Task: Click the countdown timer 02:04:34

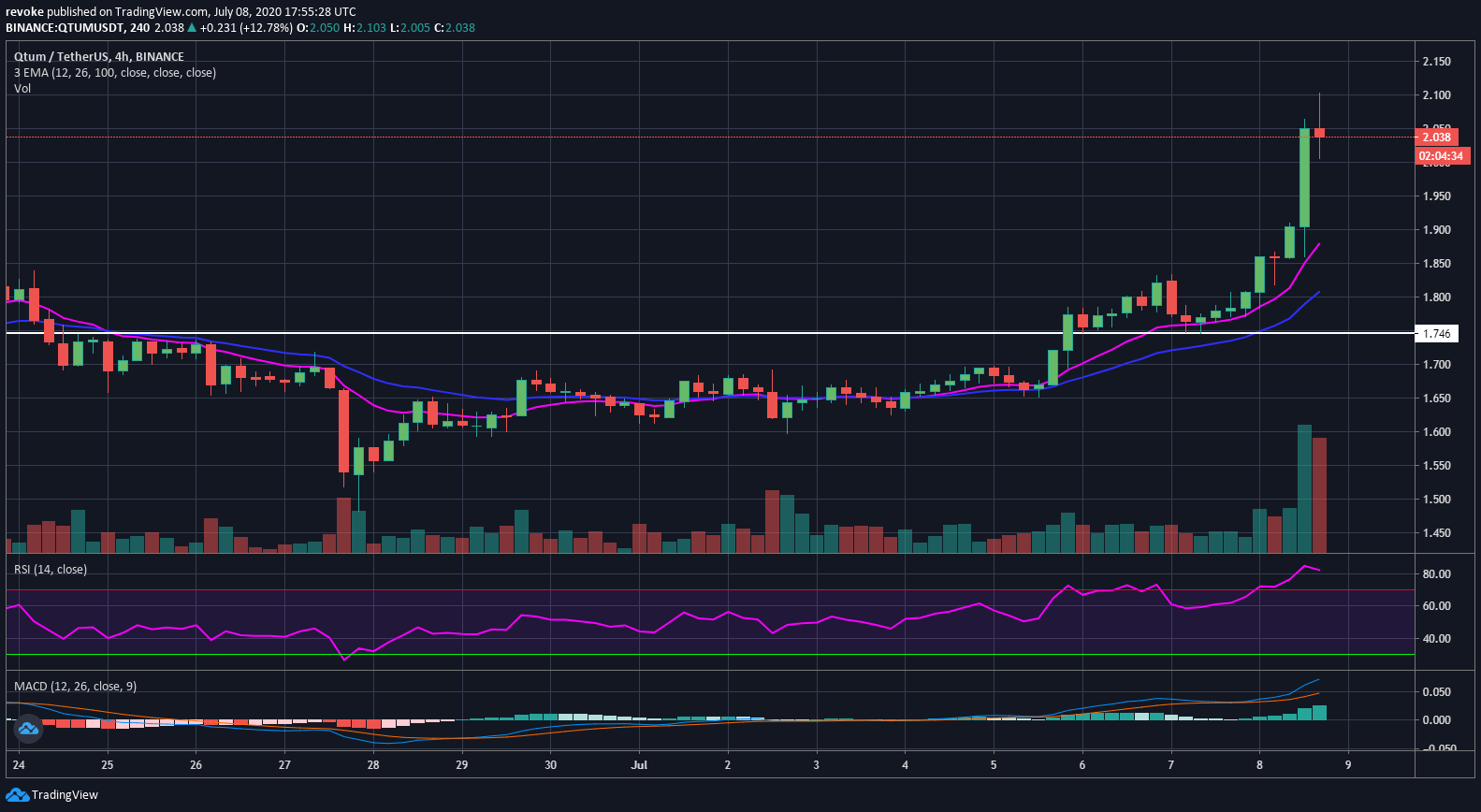Action: tap(1441, 156)
